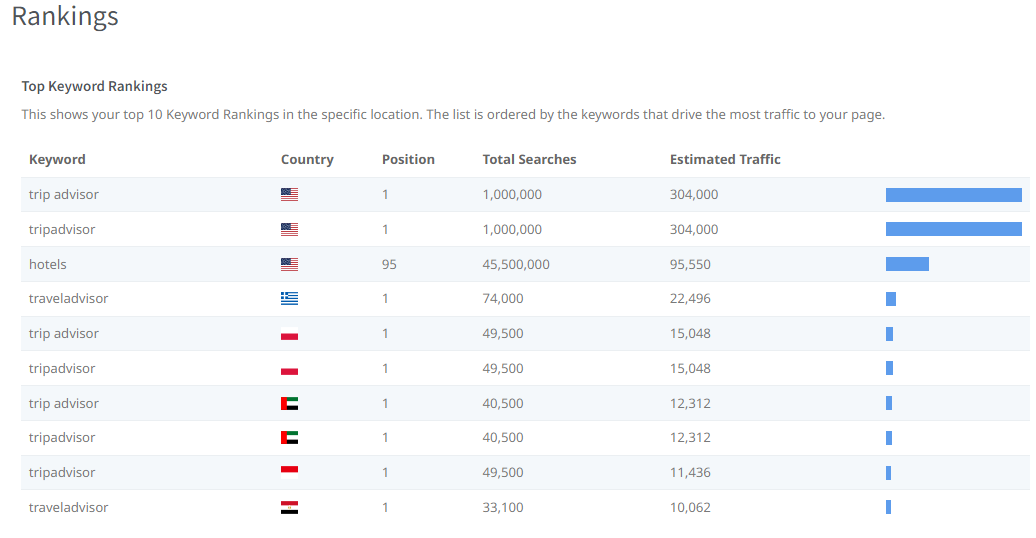Click the Country column header
Viewport: 1036px width, 538px height.
click(307, 160)
